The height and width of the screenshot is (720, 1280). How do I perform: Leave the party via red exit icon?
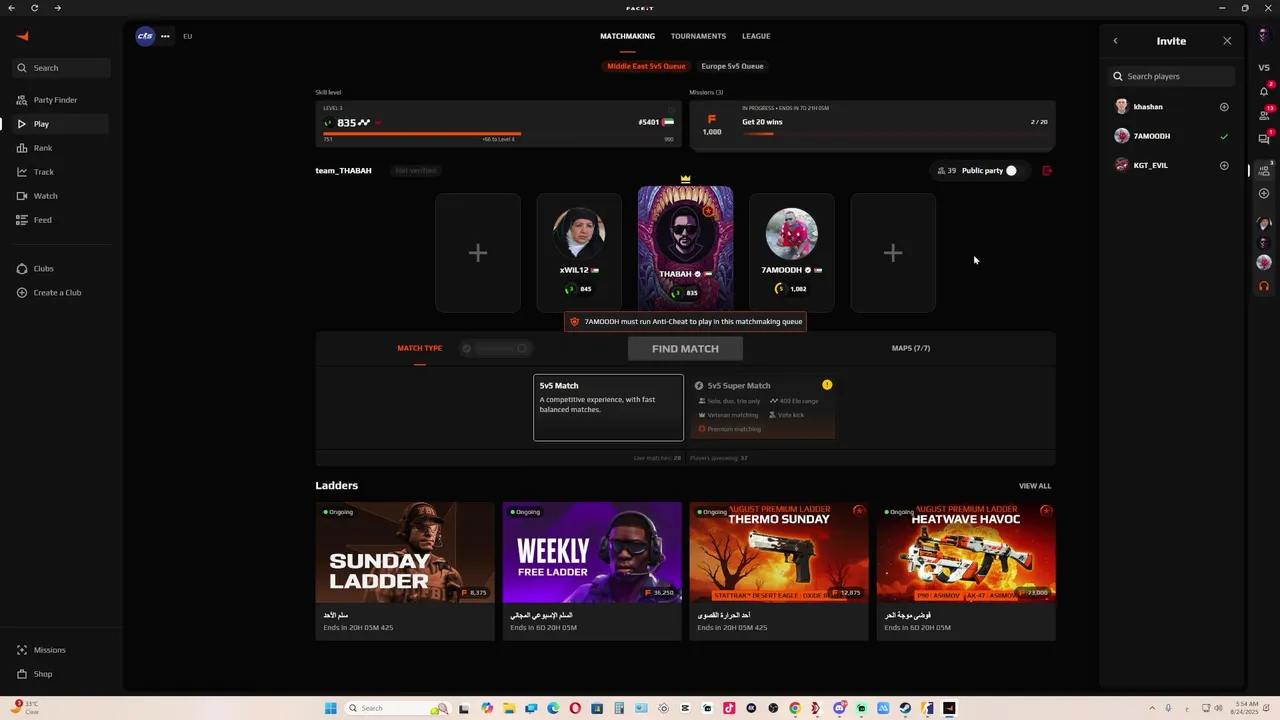tap(1047, 171)
